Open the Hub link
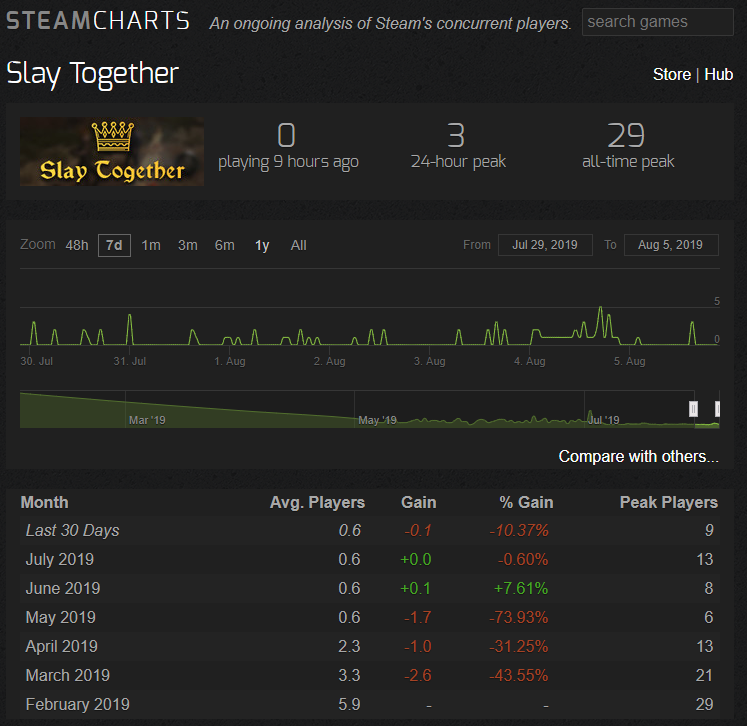Viewport: 747px width, 726px height. [x=718, y=74]
